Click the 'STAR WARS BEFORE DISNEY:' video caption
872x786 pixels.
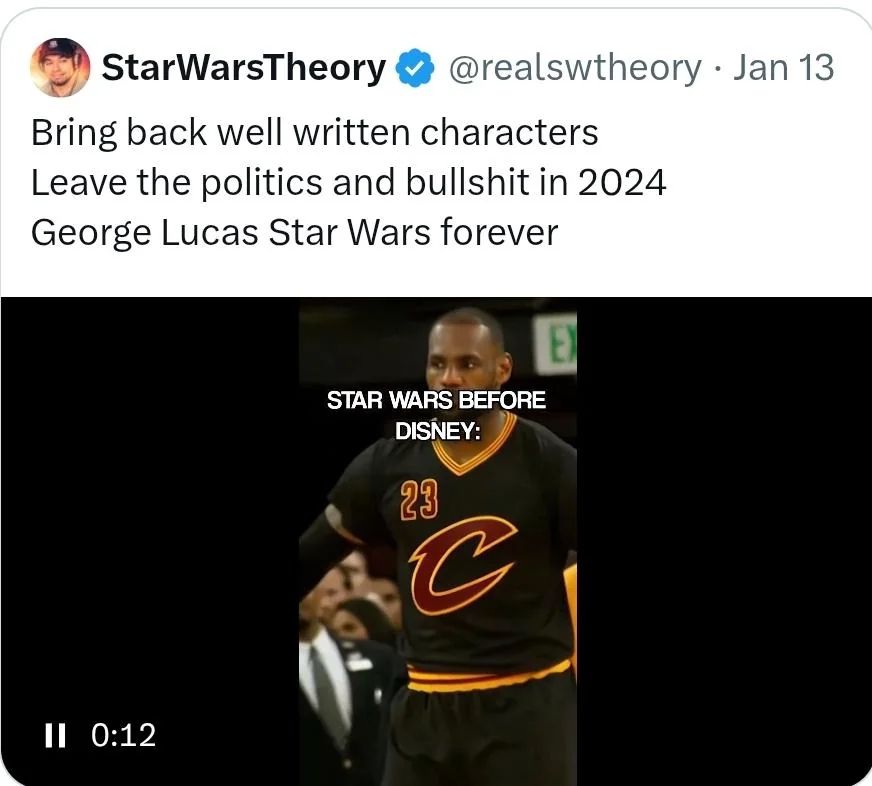(437, 415)
